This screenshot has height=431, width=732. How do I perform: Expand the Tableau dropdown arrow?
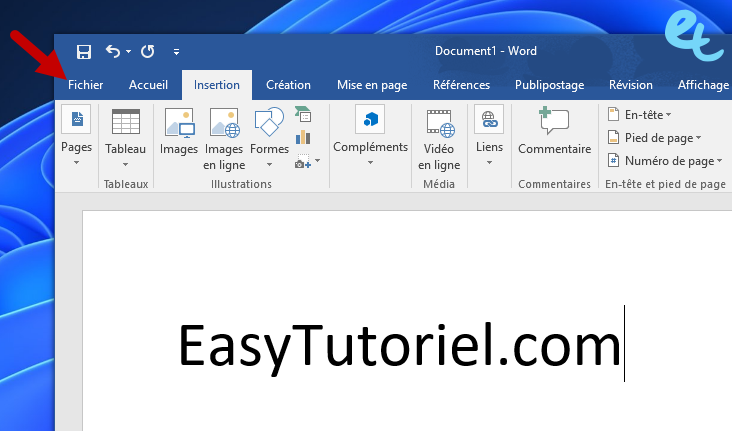tap(125, 164)
